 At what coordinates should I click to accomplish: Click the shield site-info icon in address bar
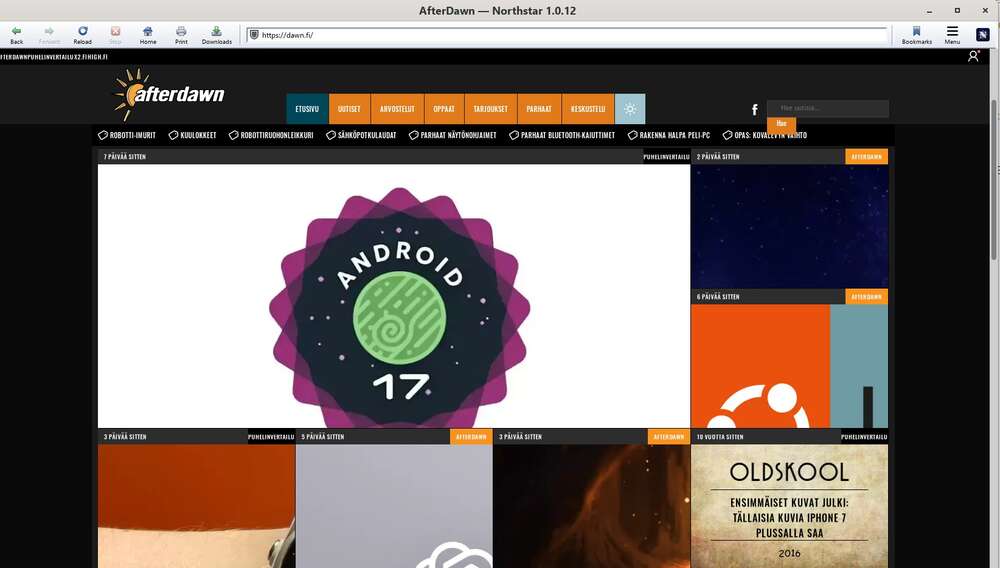[x=254, y=34]
